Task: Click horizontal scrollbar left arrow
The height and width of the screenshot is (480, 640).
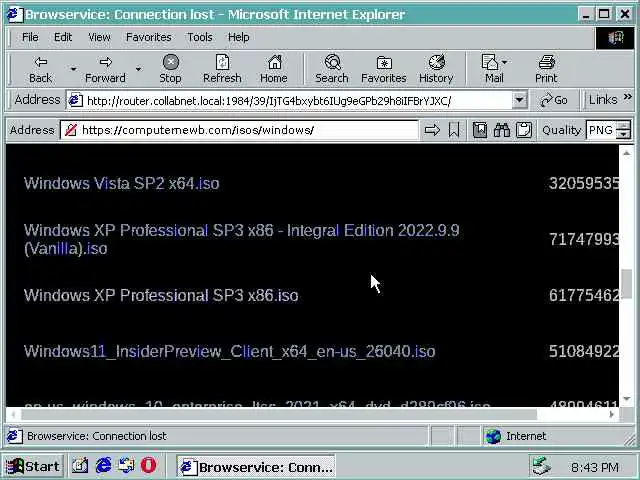Action: point(13,414)
